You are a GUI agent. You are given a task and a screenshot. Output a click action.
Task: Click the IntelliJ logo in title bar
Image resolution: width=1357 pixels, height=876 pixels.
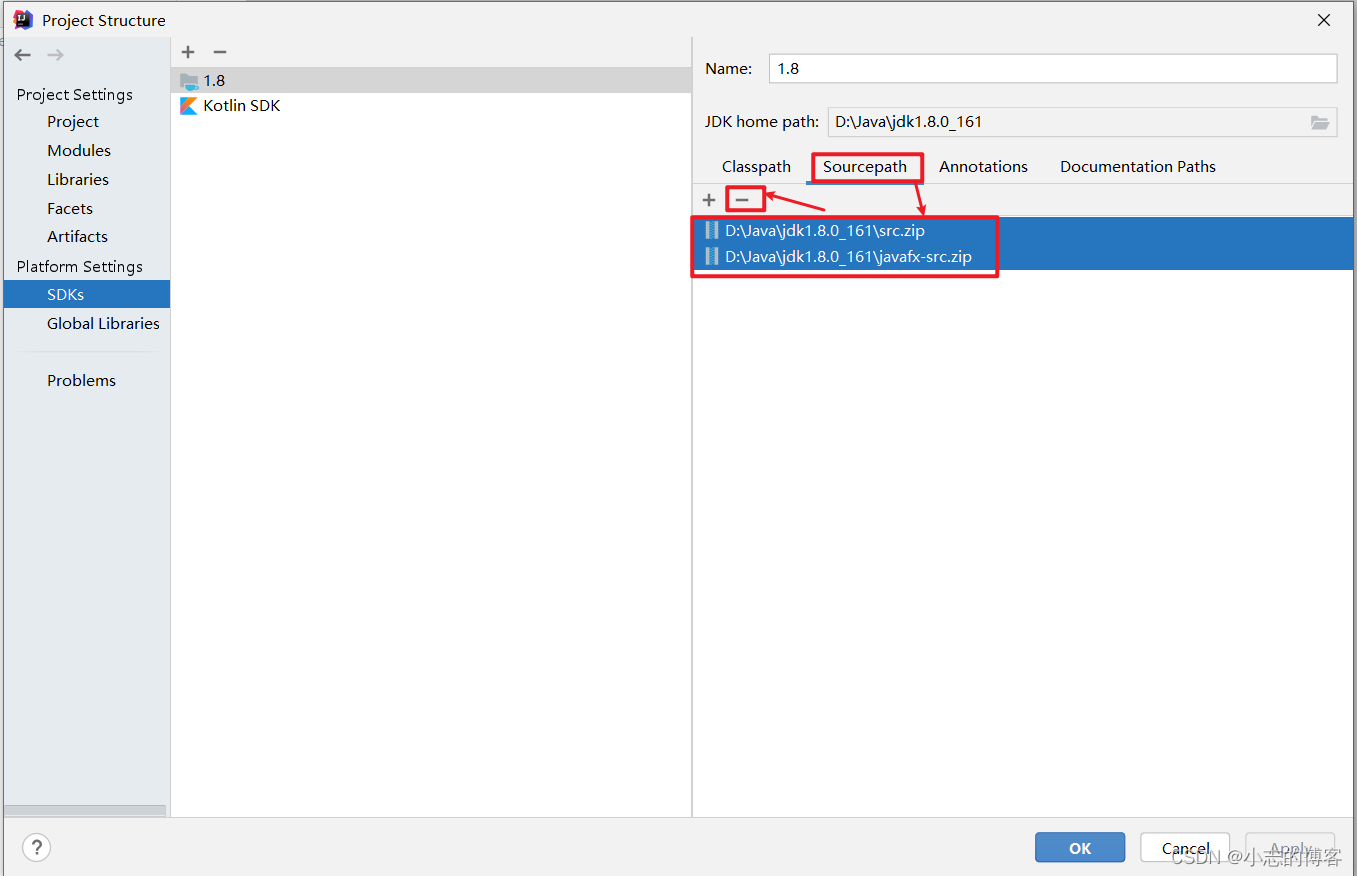pyautogui.click(x=22, y=19)
